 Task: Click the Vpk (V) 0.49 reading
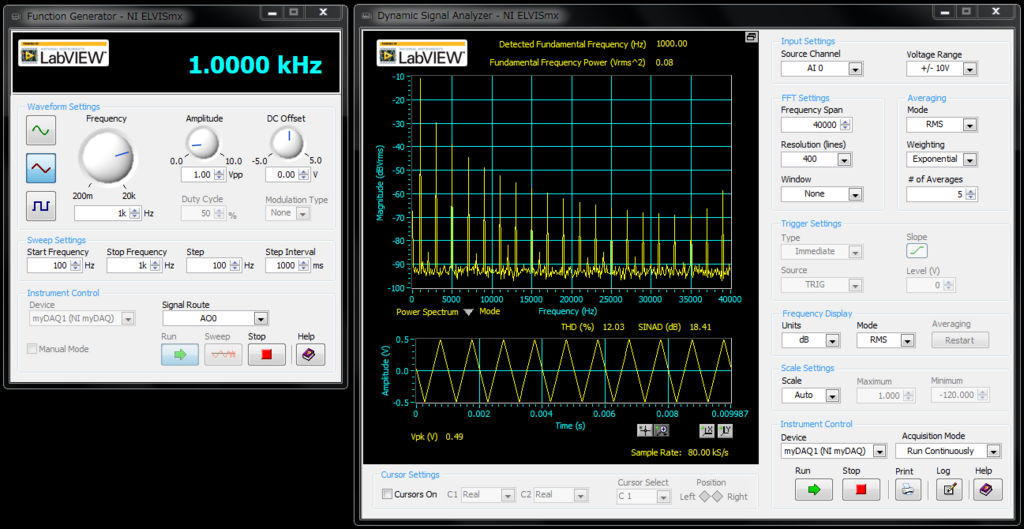pos(437,437)
